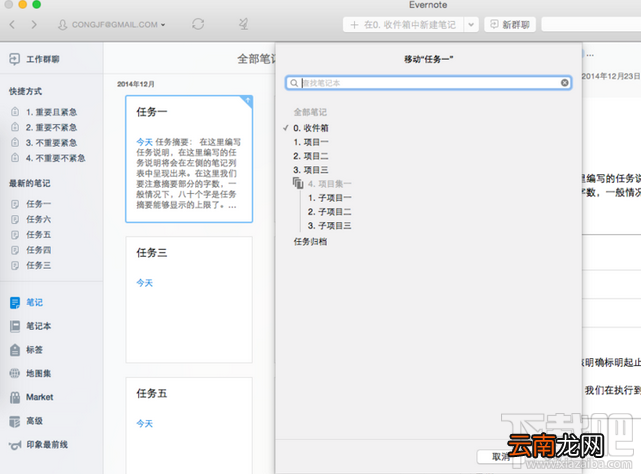The height and width of the screenshot is (474, 641).
Task: Open 工作群聊 in sidebar
Action: 35,59
